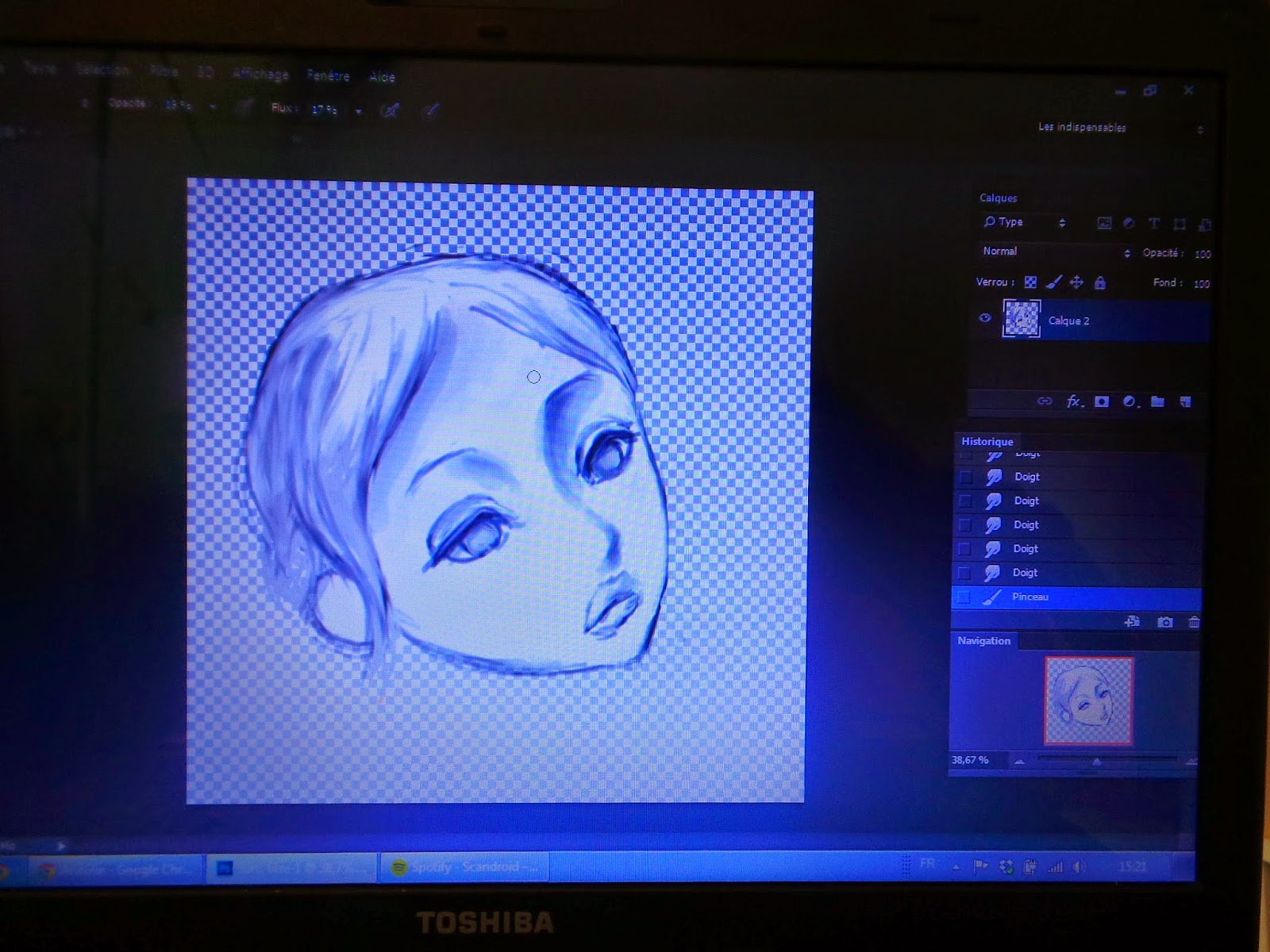Screen dimensions: 1270x952
Task: Open the Normal blend mode dropdown
Action: point(1055,252)
